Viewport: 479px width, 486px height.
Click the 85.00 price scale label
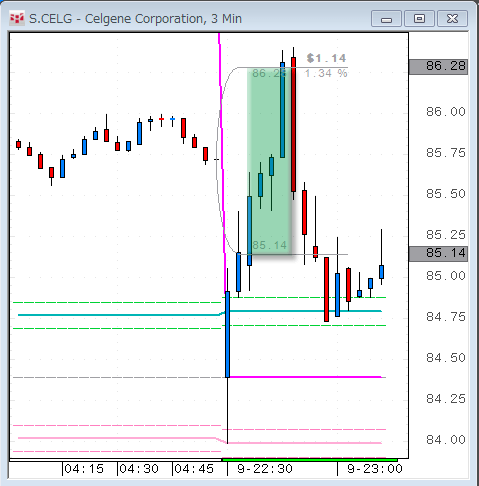tap(446, 276)
